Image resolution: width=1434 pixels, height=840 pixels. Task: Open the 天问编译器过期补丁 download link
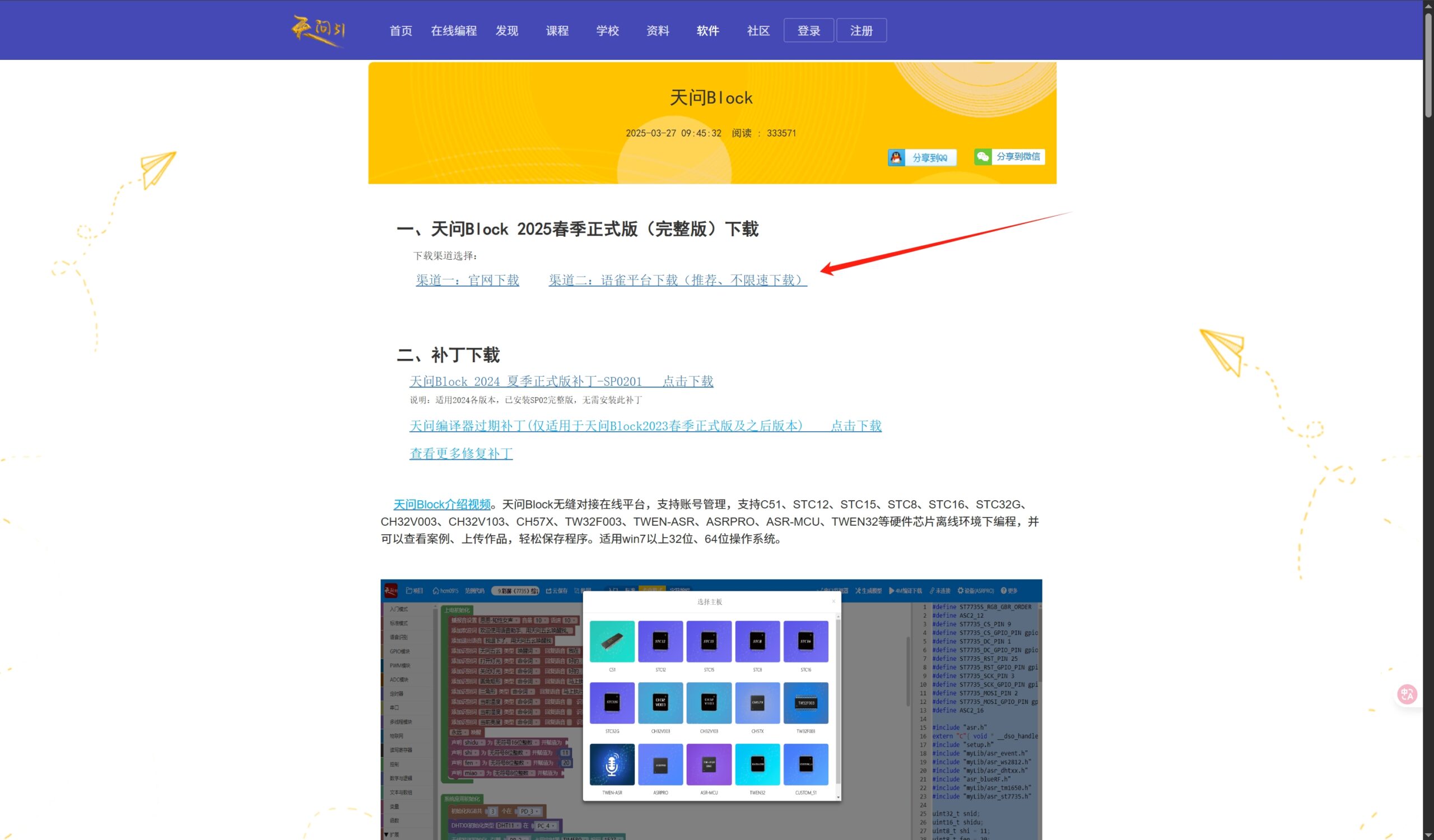click(645, 426)
